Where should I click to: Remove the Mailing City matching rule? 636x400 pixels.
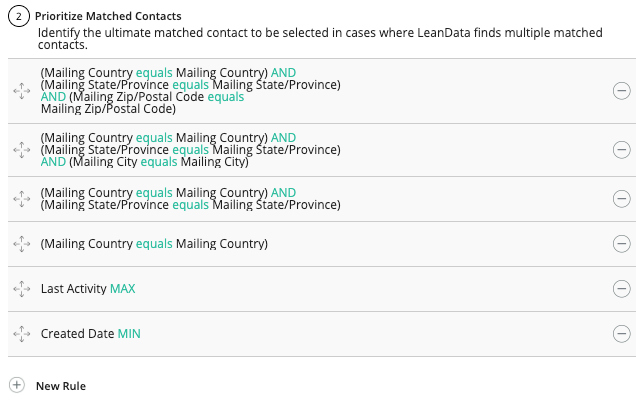621,150
